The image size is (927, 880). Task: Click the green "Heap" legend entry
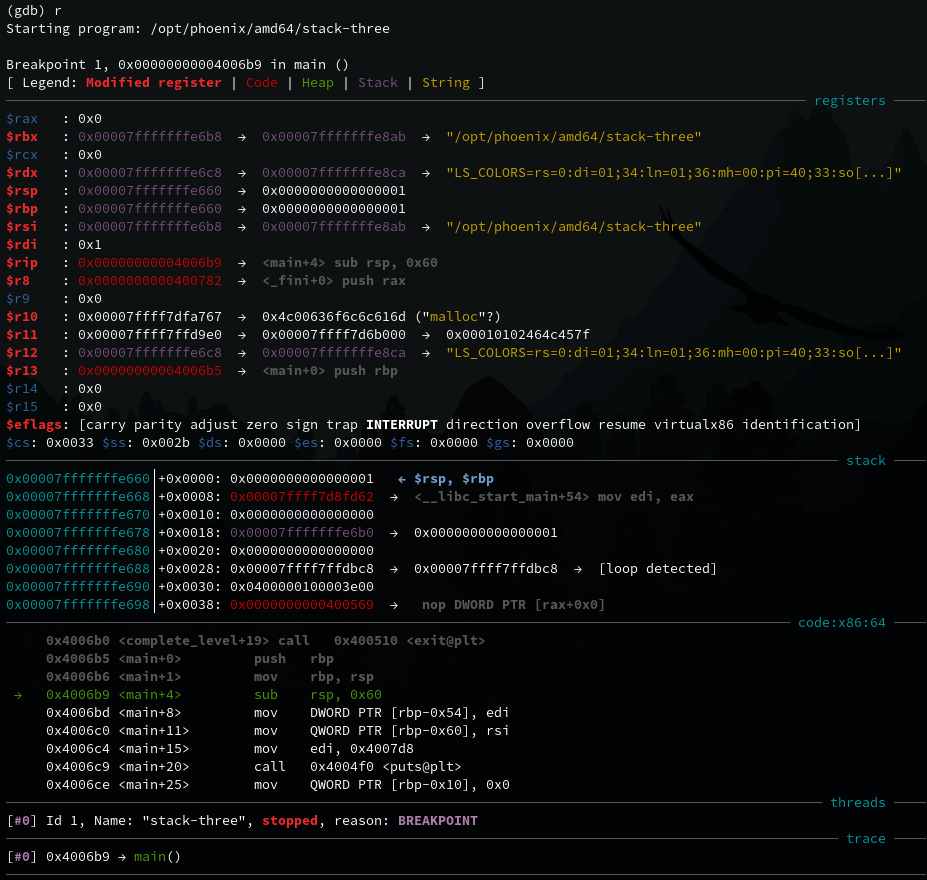tap(317, 83)
